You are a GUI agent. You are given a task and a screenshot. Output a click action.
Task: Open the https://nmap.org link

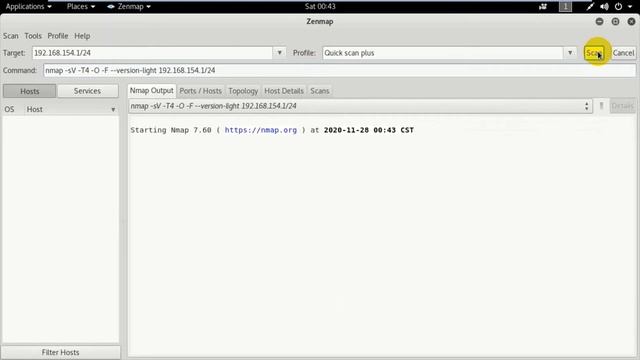261,130
